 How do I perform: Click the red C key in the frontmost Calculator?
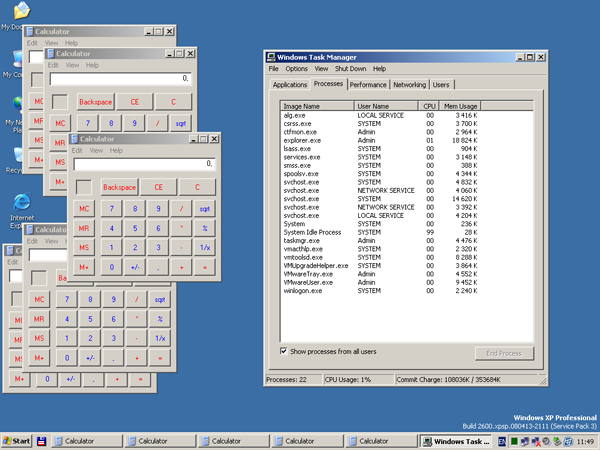[197, 187]
